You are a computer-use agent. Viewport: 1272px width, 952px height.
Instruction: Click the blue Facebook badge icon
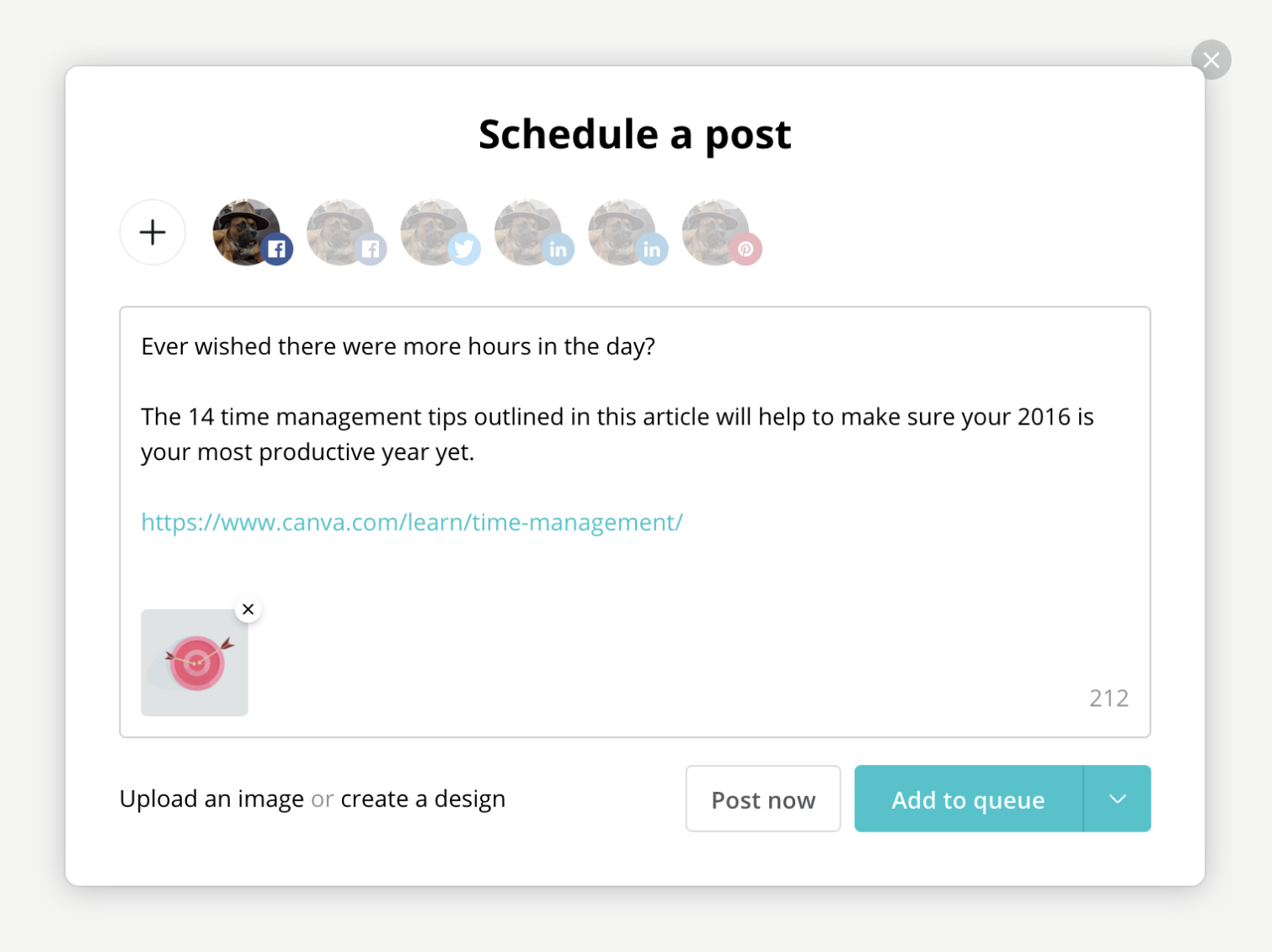tap(277, 249)
